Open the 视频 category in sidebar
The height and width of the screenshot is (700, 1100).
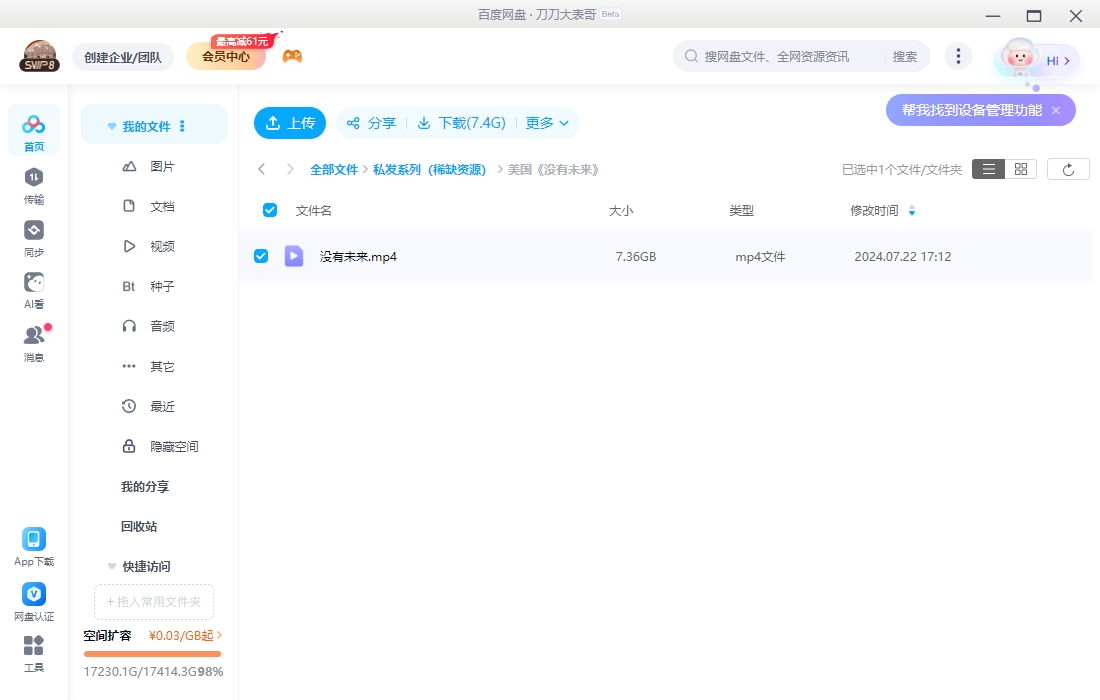click(162, 246)
